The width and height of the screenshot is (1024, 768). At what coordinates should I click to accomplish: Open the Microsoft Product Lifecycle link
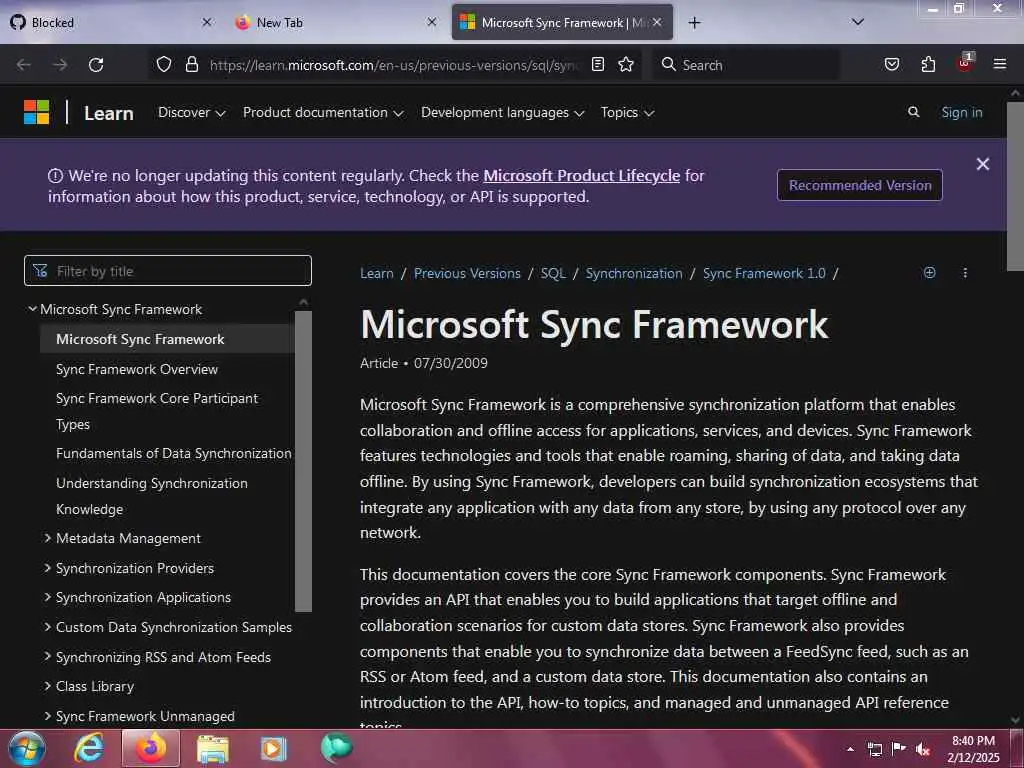click(581, 175)
